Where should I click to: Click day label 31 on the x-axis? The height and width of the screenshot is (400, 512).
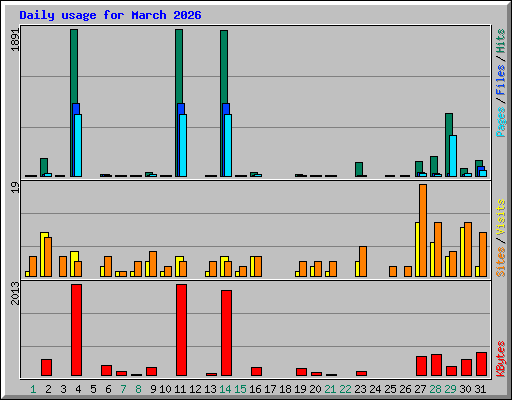(x=480, y=389)
